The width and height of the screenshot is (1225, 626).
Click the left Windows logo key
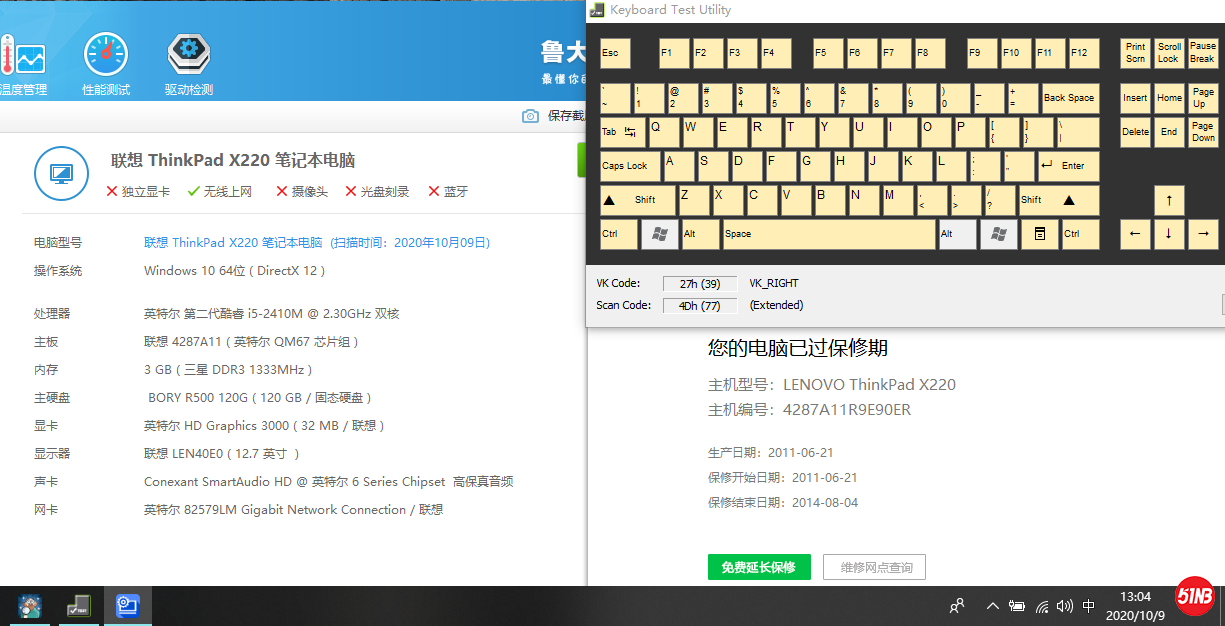(659, 234)
